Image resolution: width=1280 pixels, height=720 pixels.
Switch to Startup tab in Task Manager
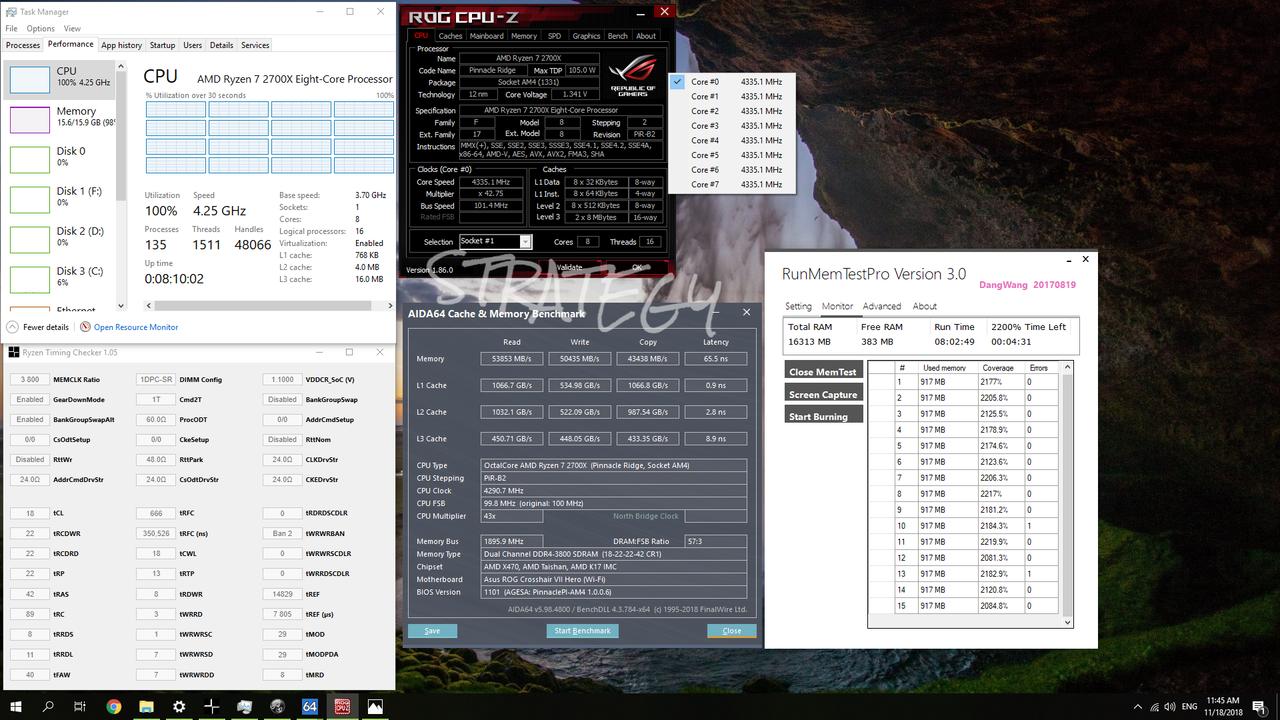coord(162,45)
